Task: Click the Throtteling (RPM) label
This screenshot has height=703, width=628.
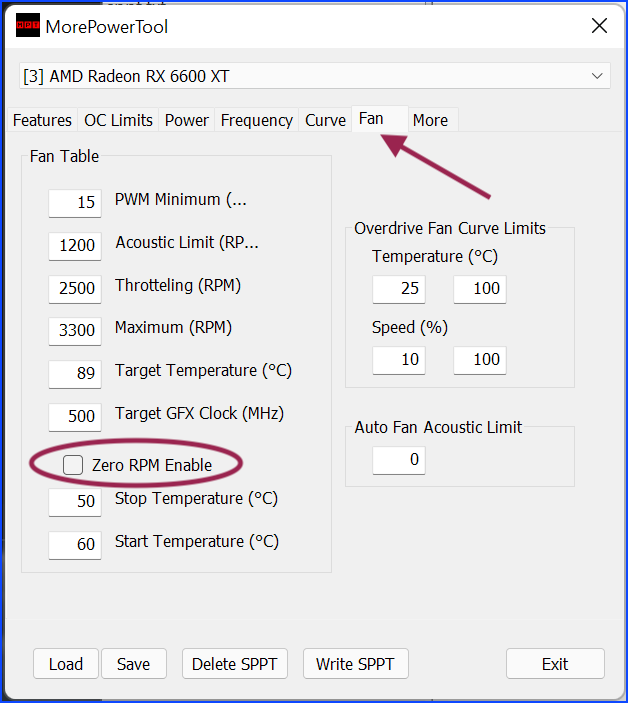Action: 178,286
